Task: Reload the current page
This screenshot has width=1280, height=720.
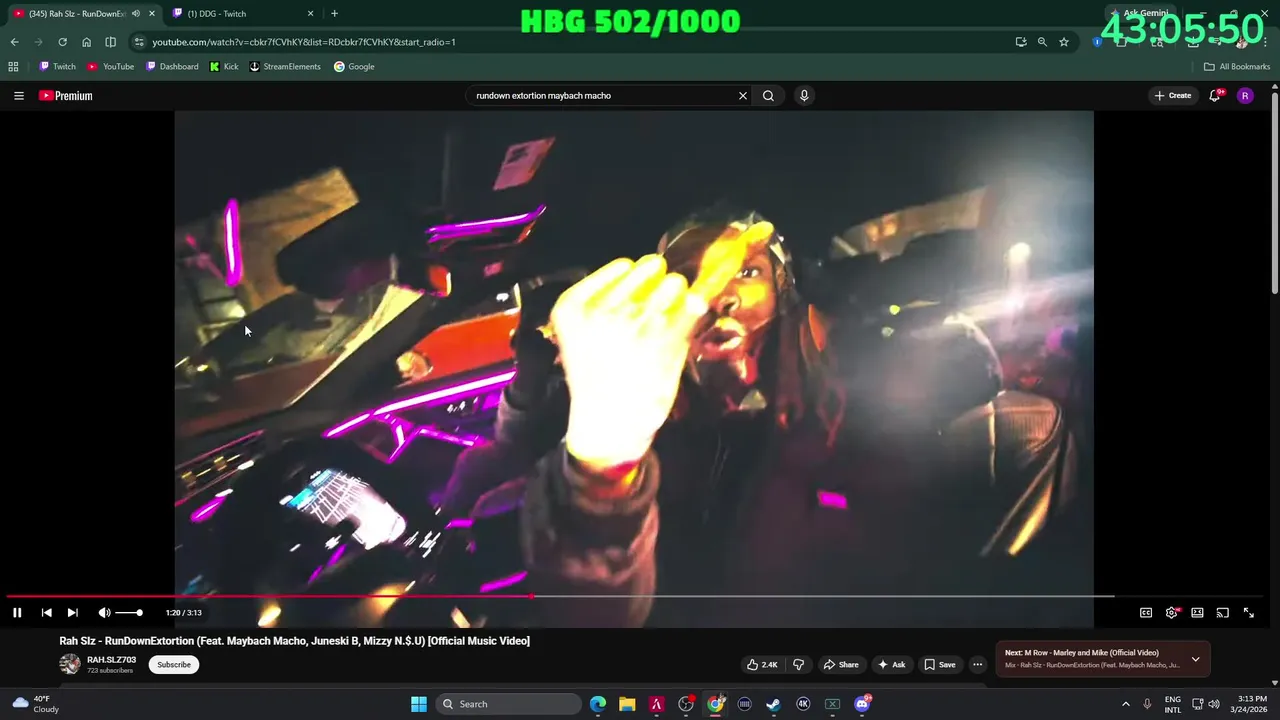Action: (62, 42)
